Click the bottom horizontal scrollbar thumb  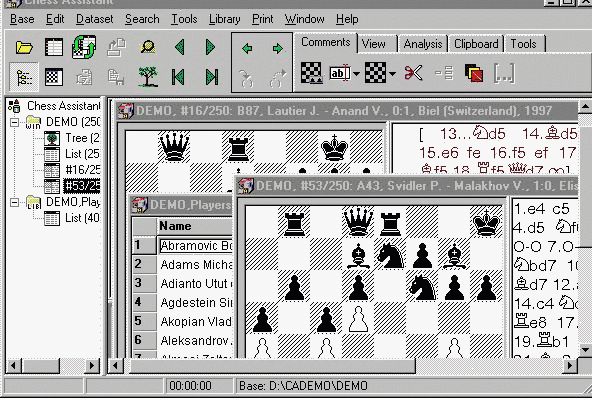(273, 366)
